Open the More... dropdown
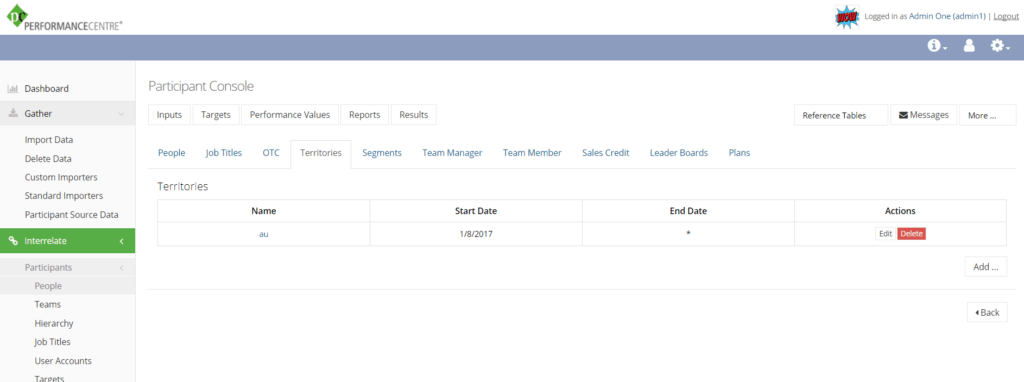 coord(987,115)
